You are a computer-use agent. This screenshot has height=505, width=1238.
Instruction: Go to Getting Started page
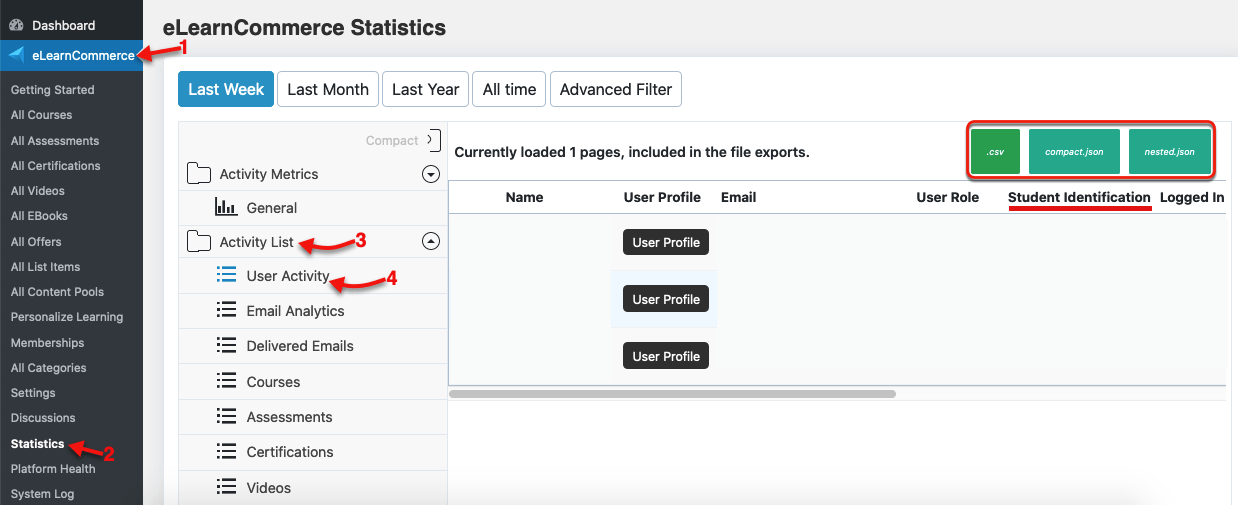pos(52,90)
